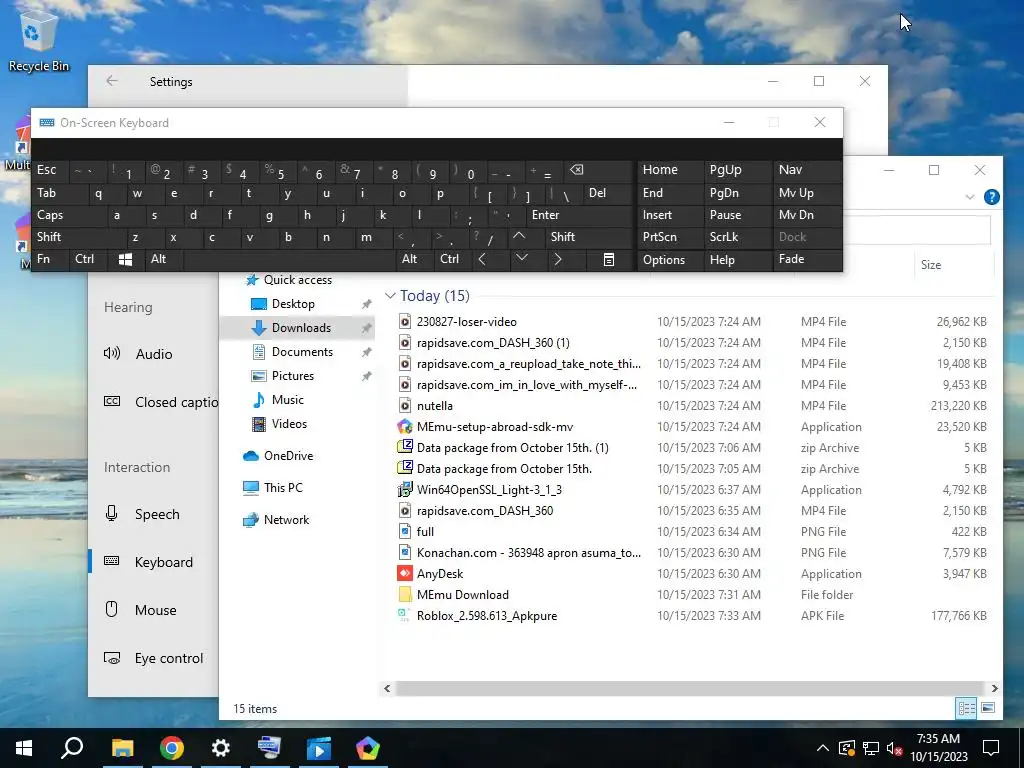Open the Recycle Bin desktop icon

pos(38,40)
